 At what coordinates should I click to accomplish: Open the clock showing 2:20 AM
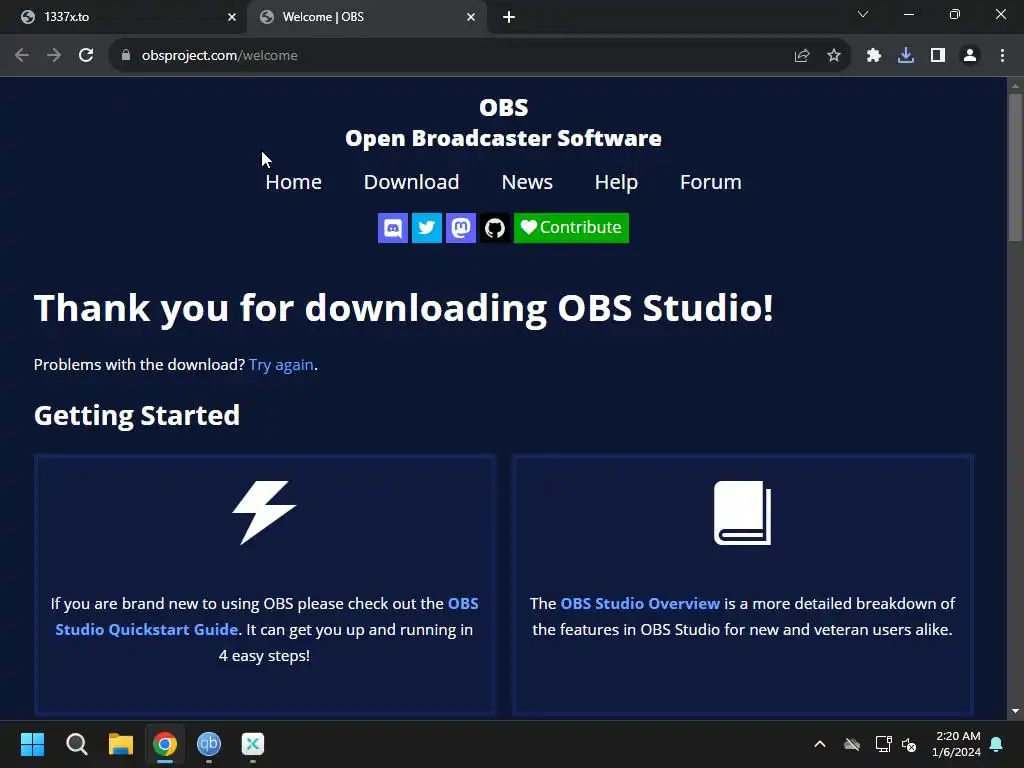pyautogui.click(x=957, y=744)
